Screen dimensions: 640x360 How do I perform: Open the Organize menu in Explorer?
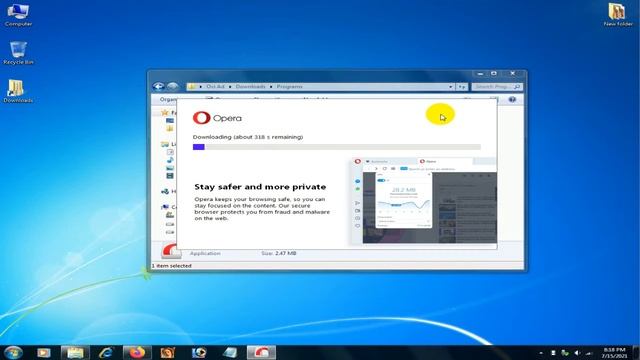pyautogui.click(x=168, y=99)
